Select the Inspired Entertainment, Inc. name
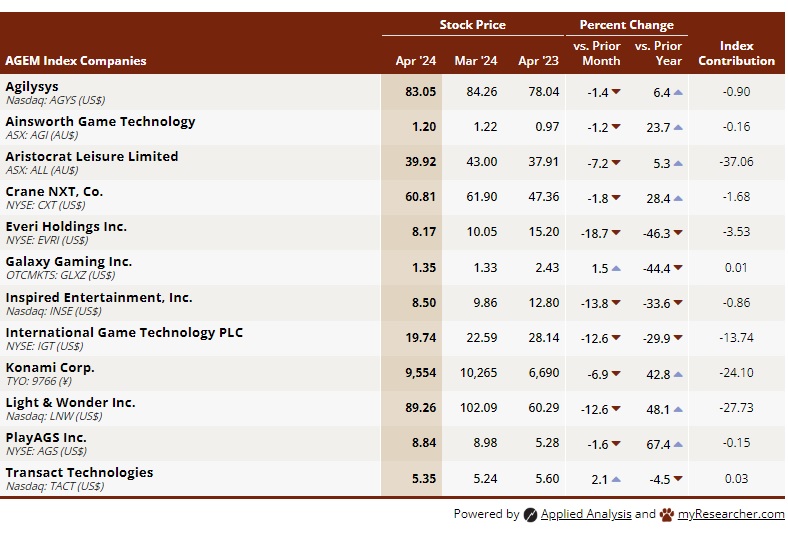 (x=98, y=297)
